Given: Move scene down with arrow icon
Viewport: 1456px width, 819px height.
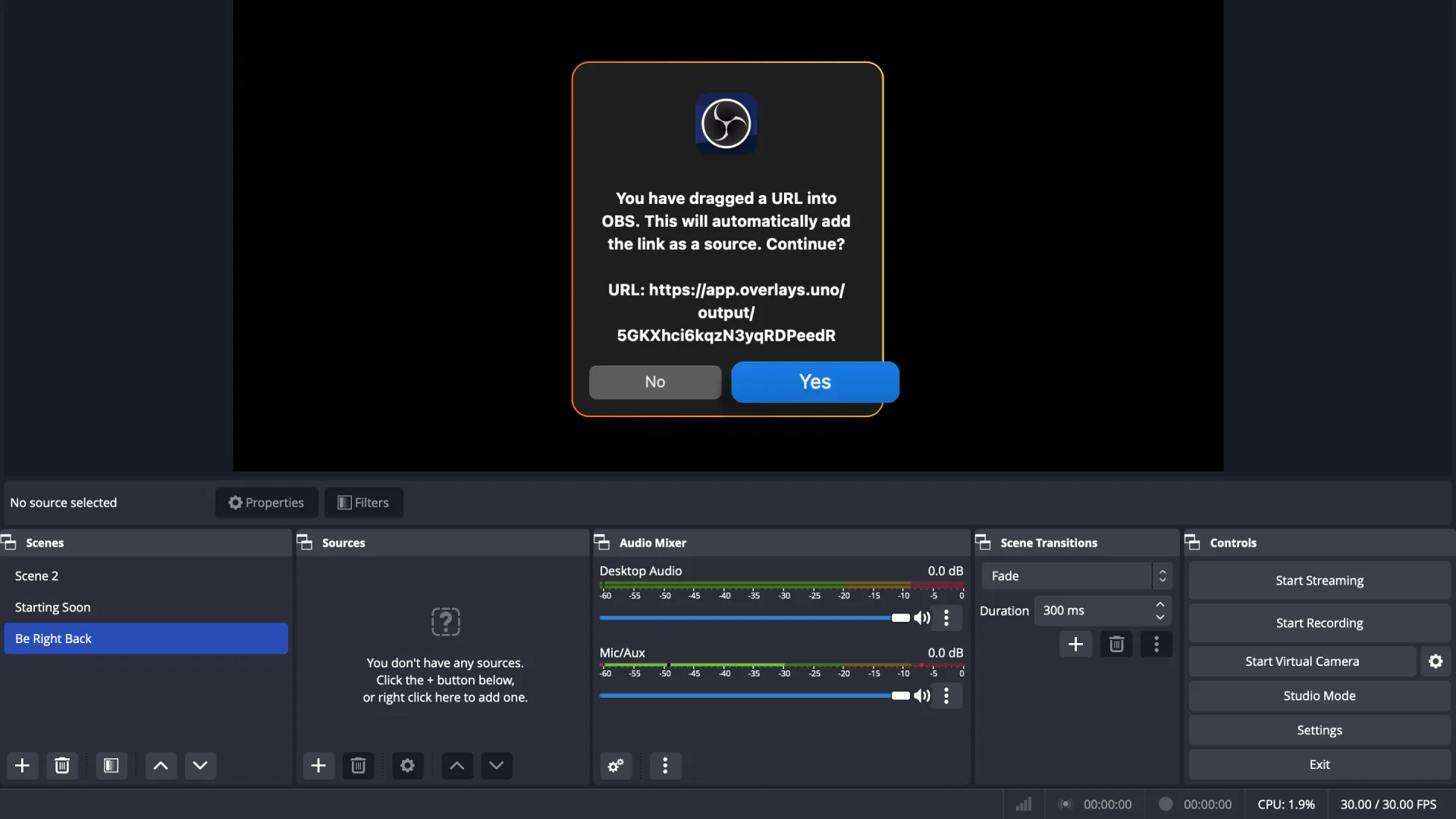Looking at the screenshot, I should click(200, 765).
